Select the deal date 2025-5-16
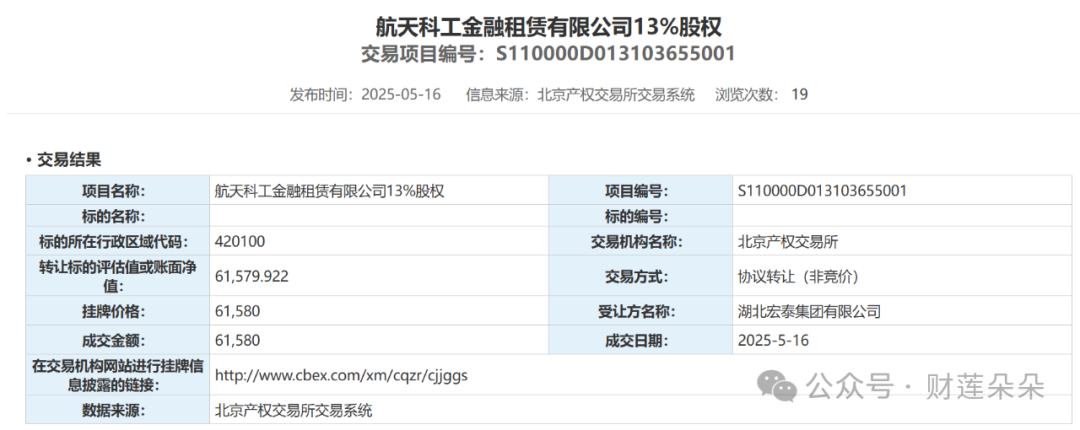1080x430 pixels. point(773,340)
